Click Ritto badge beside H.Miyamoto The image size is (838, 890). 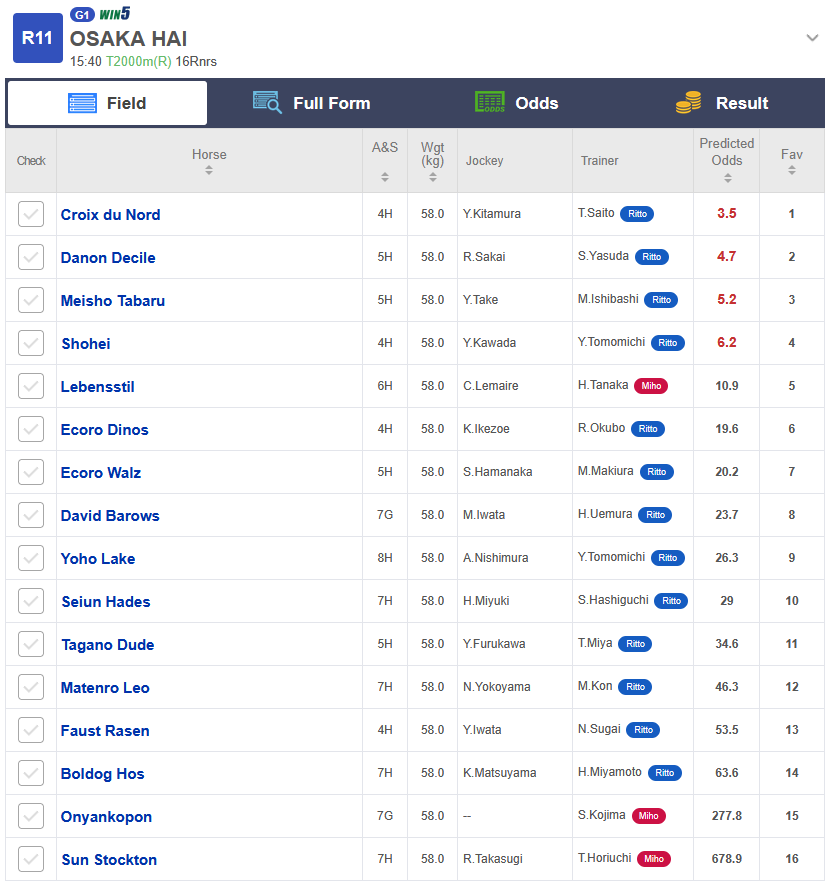(665, 773)
